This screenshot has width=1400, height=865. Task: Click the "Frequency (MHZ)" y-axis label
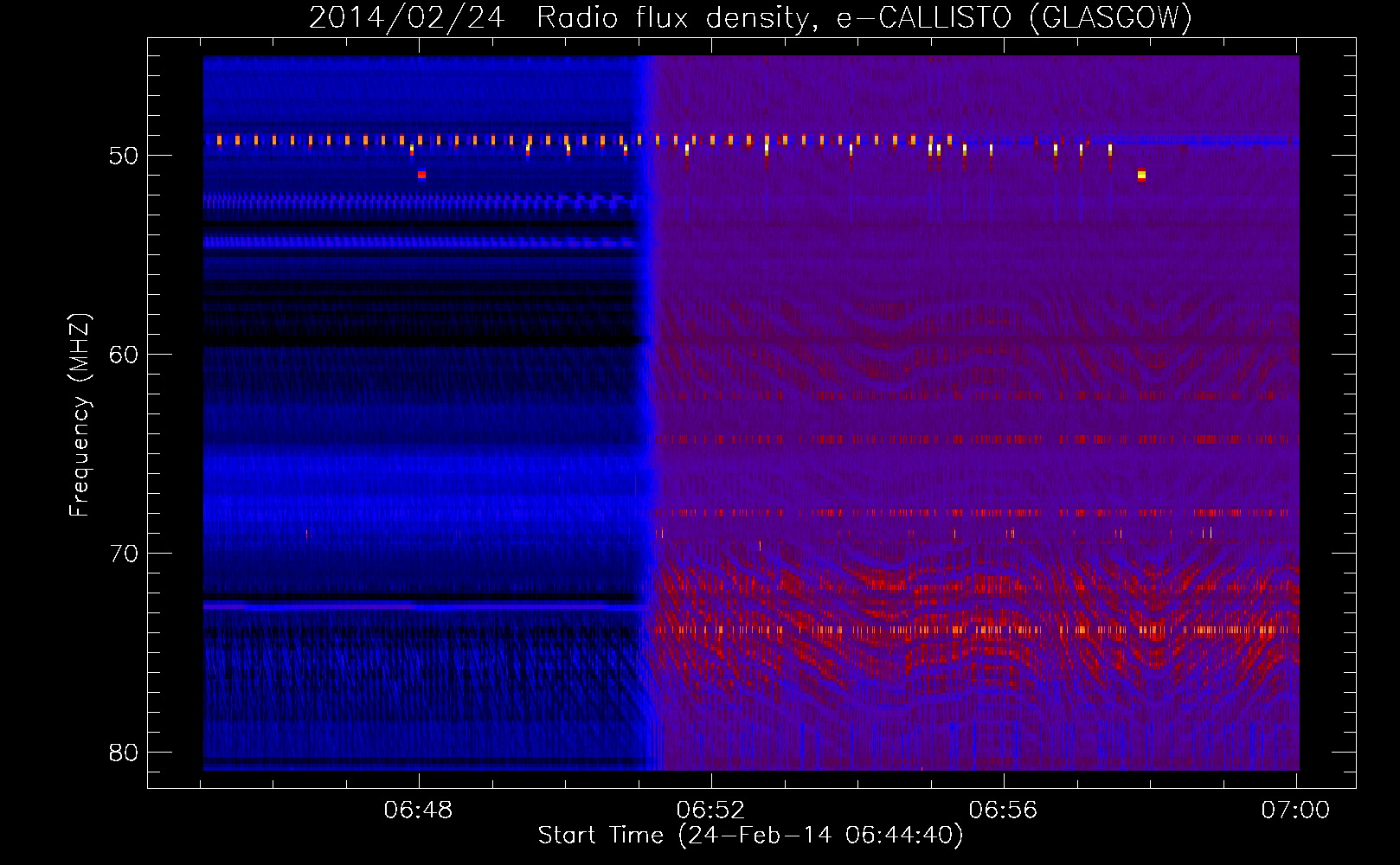click(x=80, y=415)
